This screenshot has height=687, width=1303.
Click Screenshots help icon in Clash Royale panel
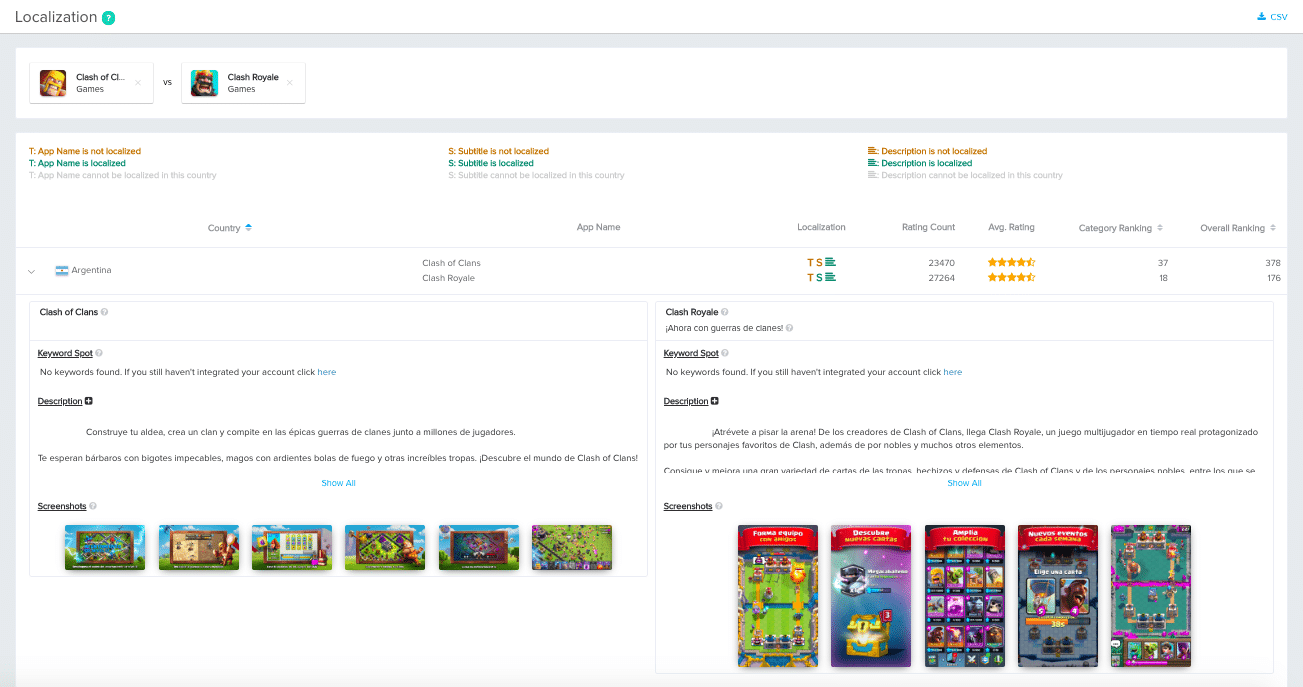coord(719,506)
